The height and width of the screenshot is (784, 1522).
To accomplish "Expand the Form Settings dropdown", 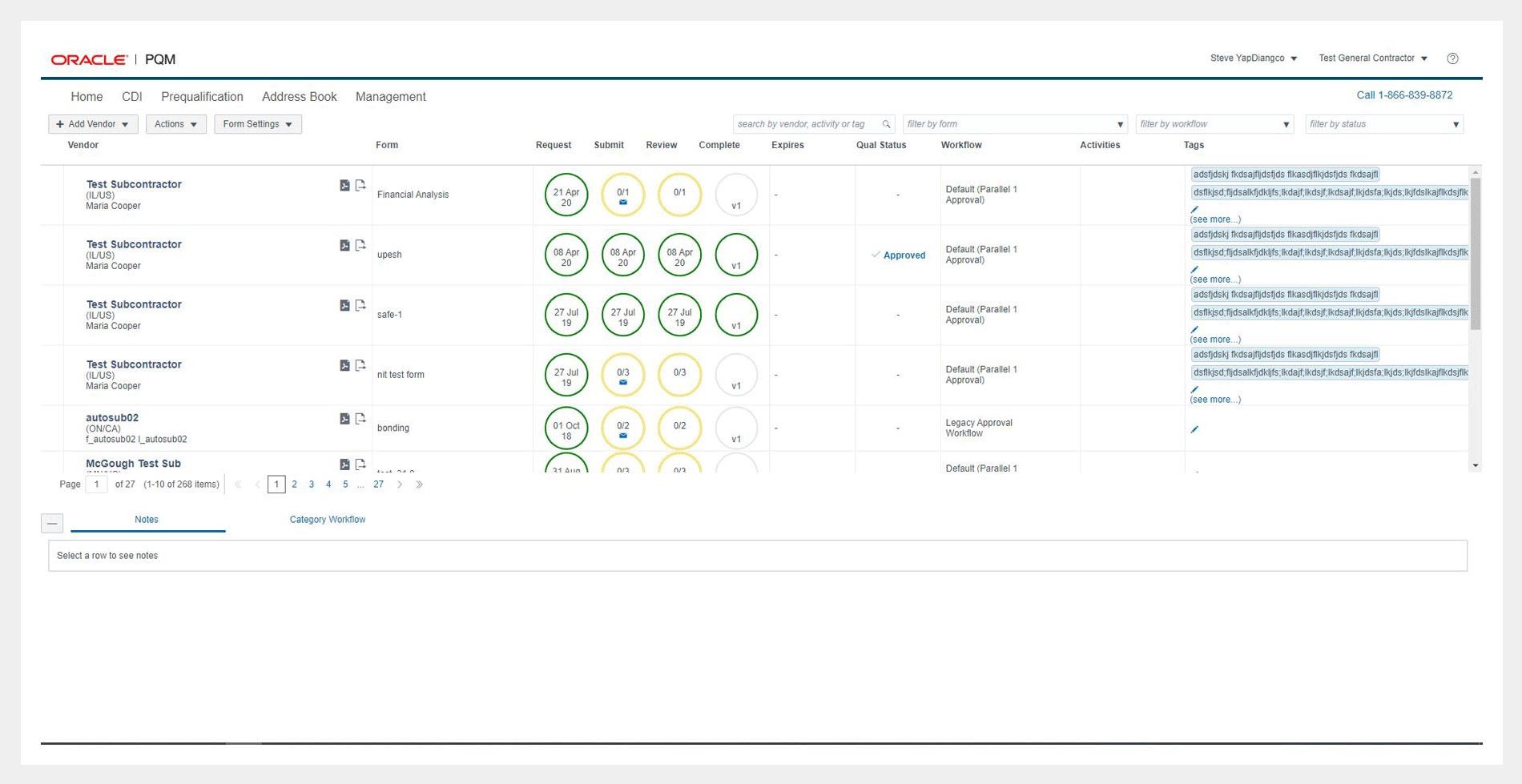I will pyautogui.click(x=257, y=124).
